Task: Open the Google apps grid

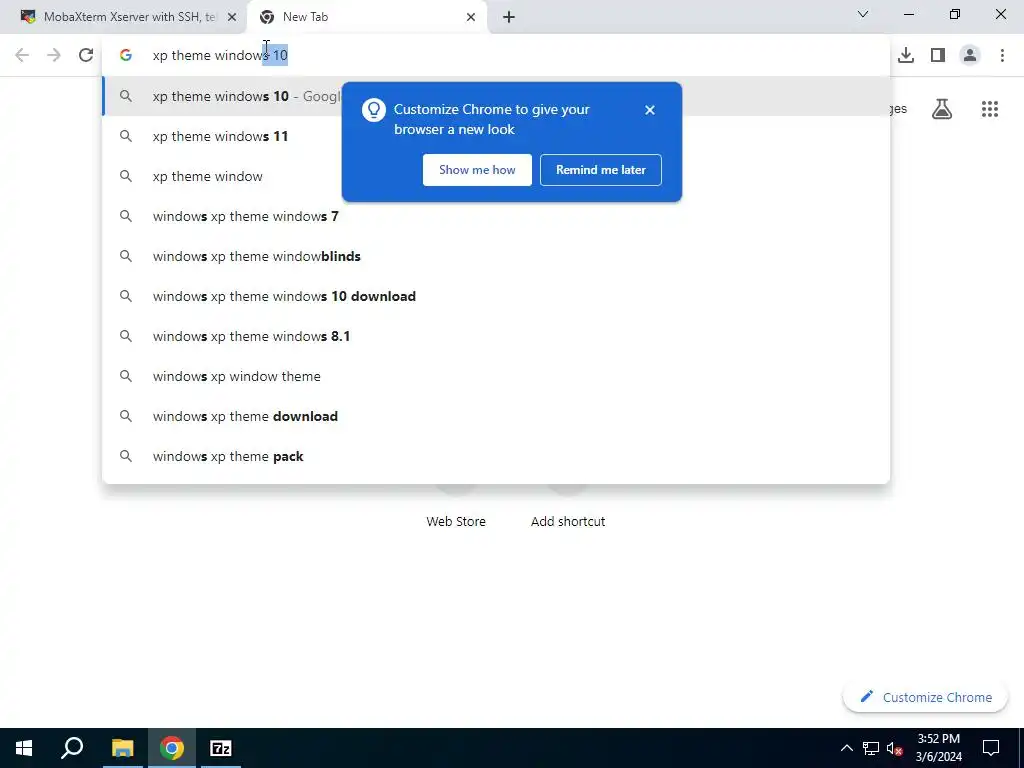Action: pyautogui.click(x=990, y=109)
